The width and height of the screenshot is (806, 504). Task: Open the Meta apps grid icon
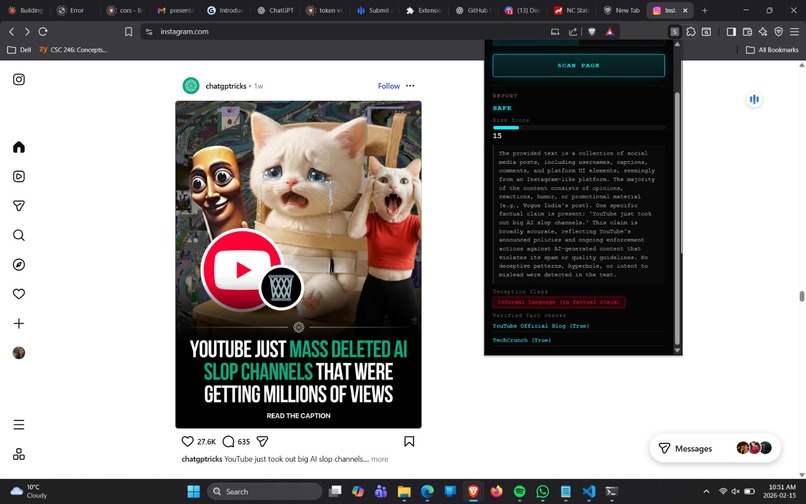tap(19, 454)
